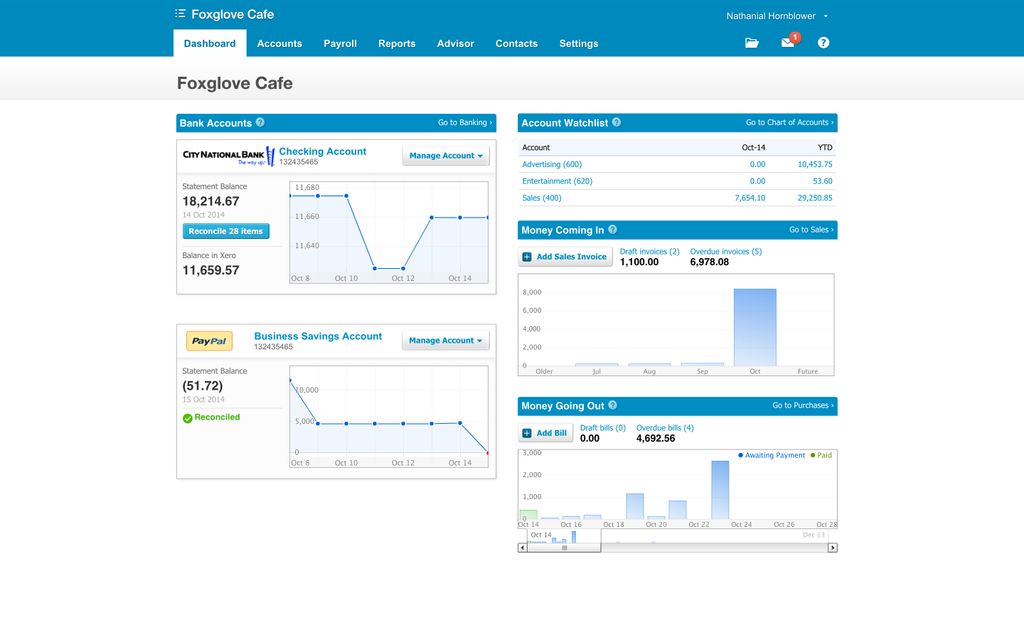Expand Manage Account for Checking Account
Viewport: 1024px width, 640px height.
coord(445,155)
